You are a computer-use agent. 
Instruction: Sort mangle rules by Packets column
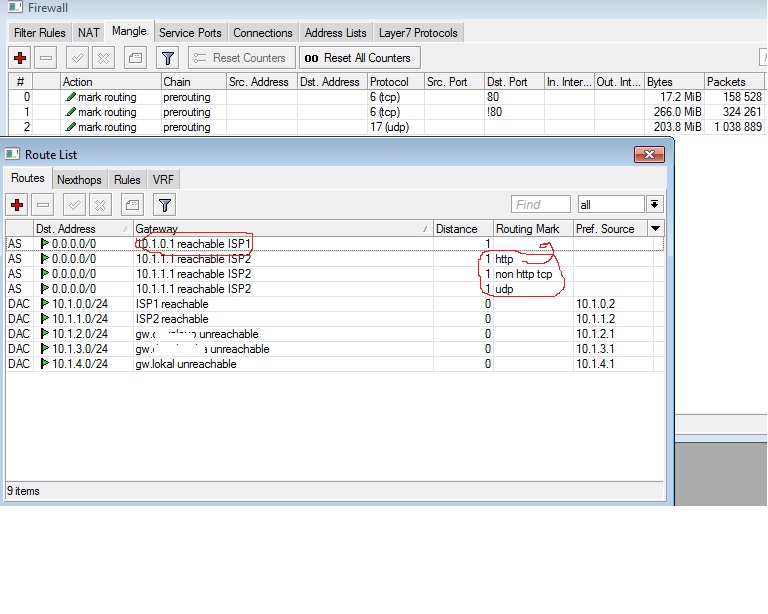[734, 82]
